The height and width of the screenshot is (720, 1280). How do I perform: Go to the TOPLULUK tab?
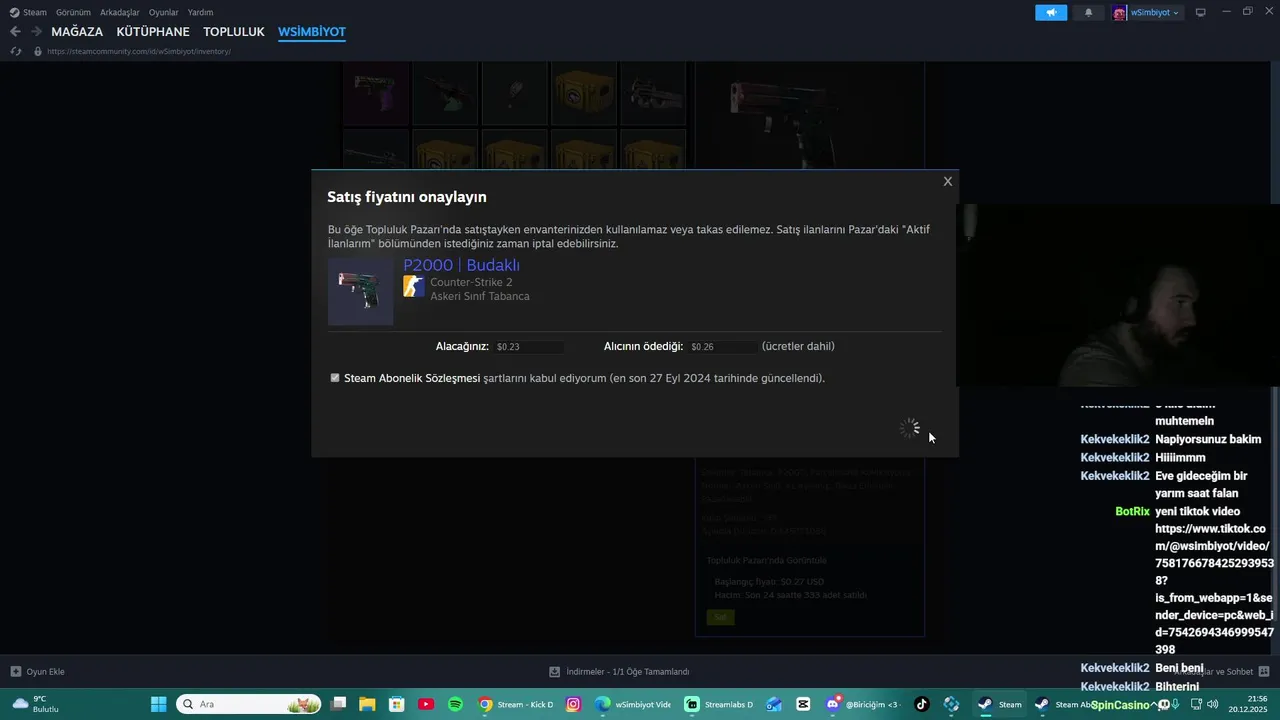click(234, 32)
